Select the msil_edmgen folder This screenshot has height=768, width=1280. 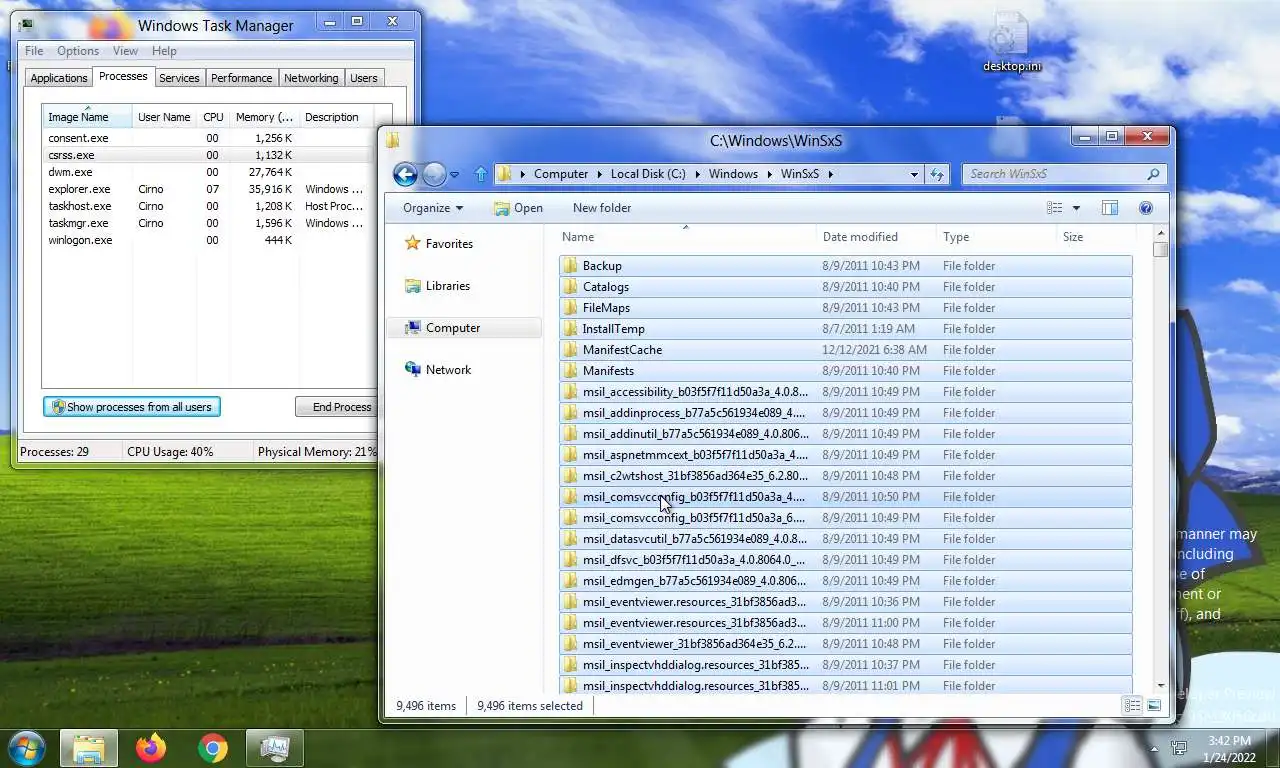[845, 581]
